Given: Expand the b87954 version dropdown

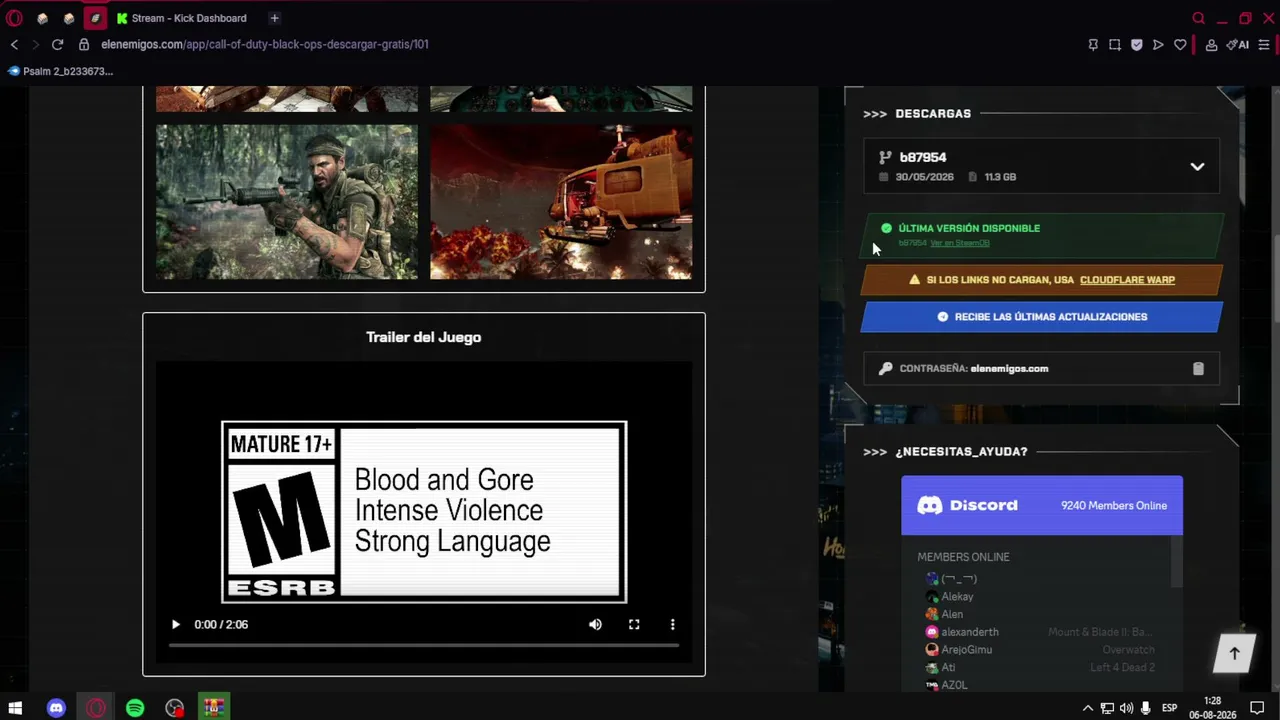Looking at the screenshot, I should tap(1197, 167).
